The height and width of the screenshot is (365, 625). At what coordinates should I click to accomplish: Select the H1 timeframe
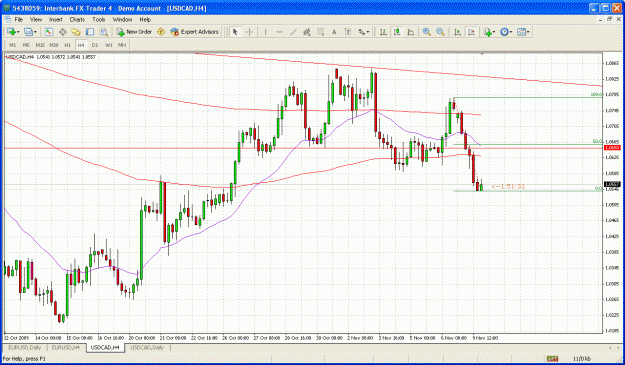tap(67, 45)
